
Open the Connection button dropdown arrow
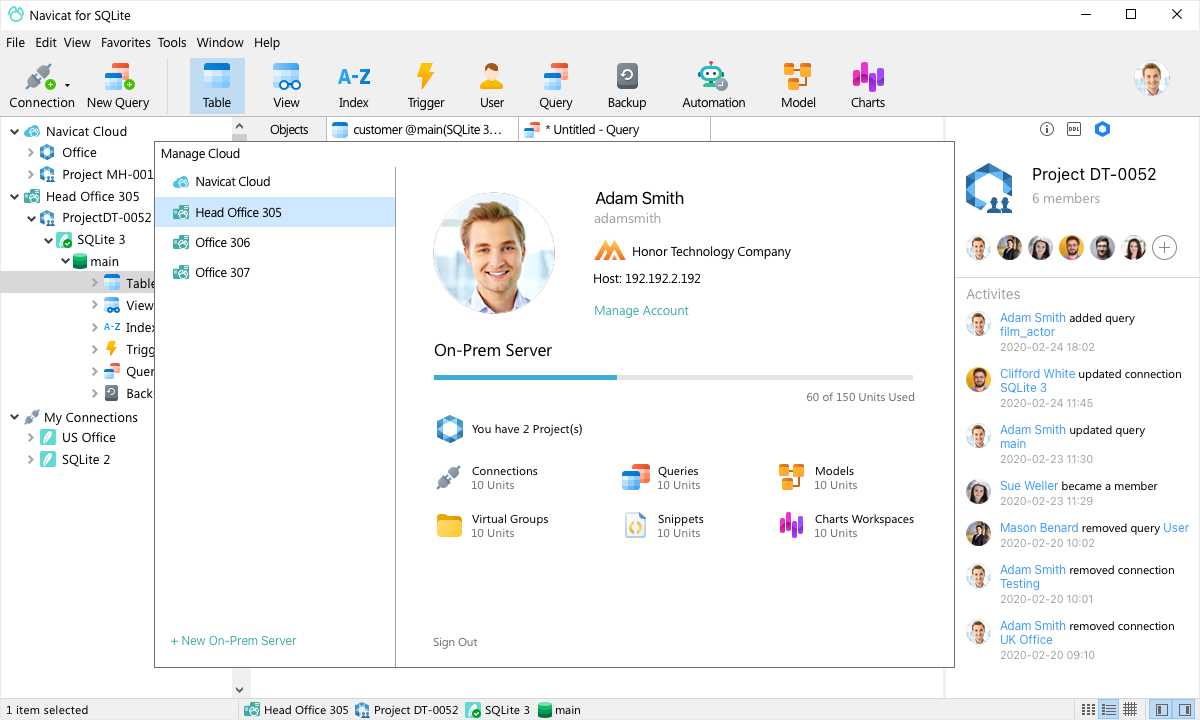click(x=67, y=86)
